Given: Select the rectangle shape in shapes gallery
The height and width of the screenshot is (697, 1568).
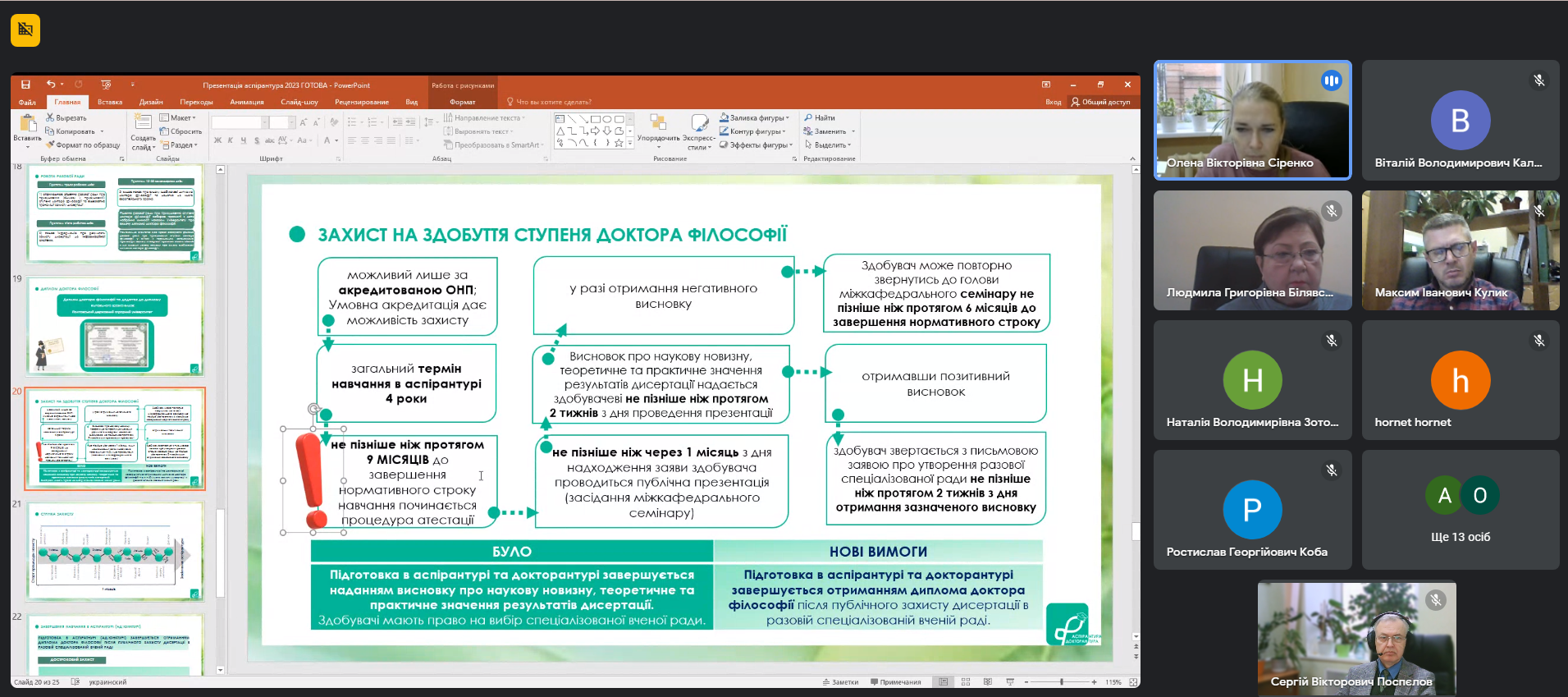Looking at the screenshot, I should click(596, 119).
